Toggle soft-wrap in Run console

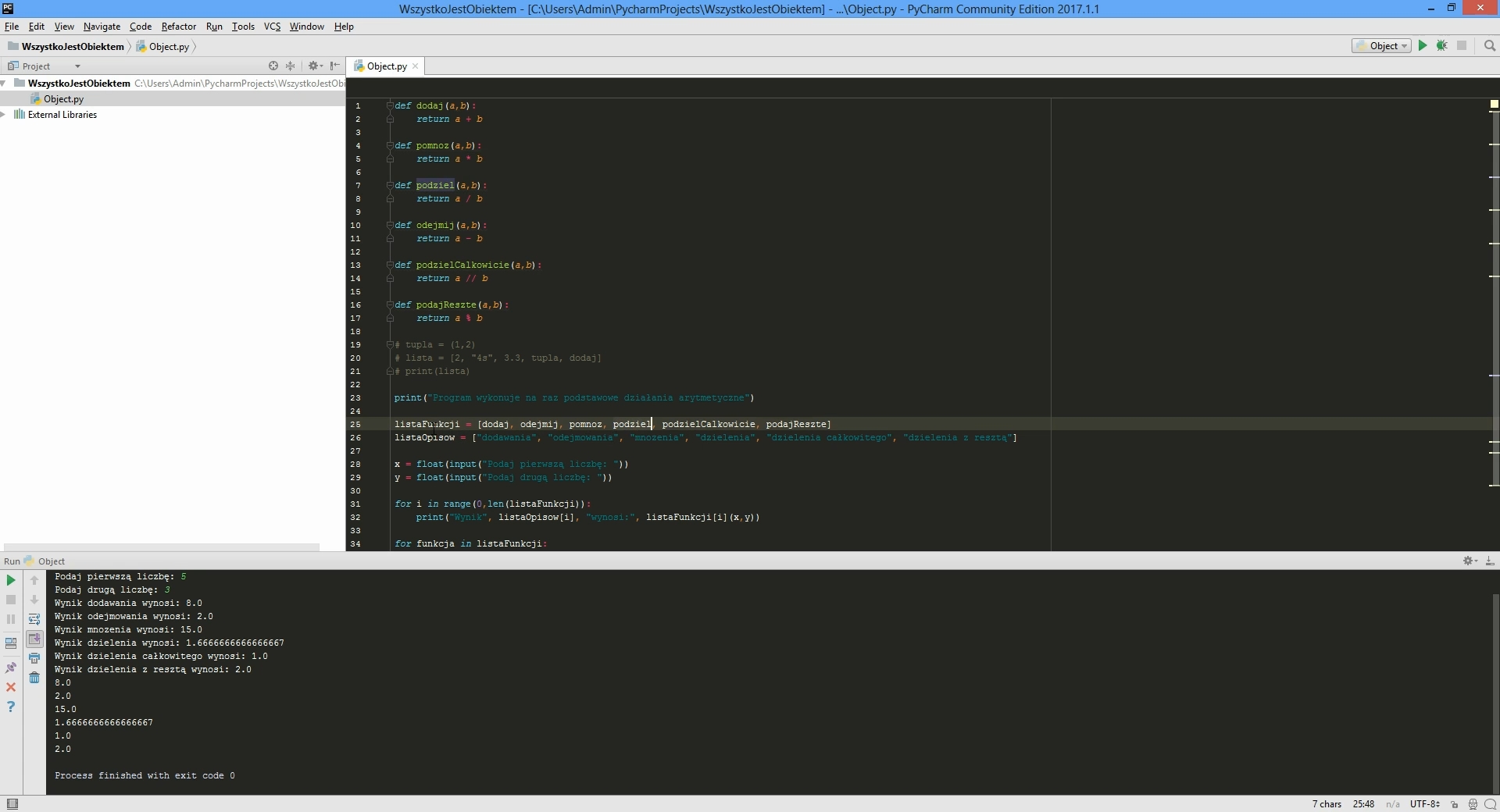click(34, 619)
